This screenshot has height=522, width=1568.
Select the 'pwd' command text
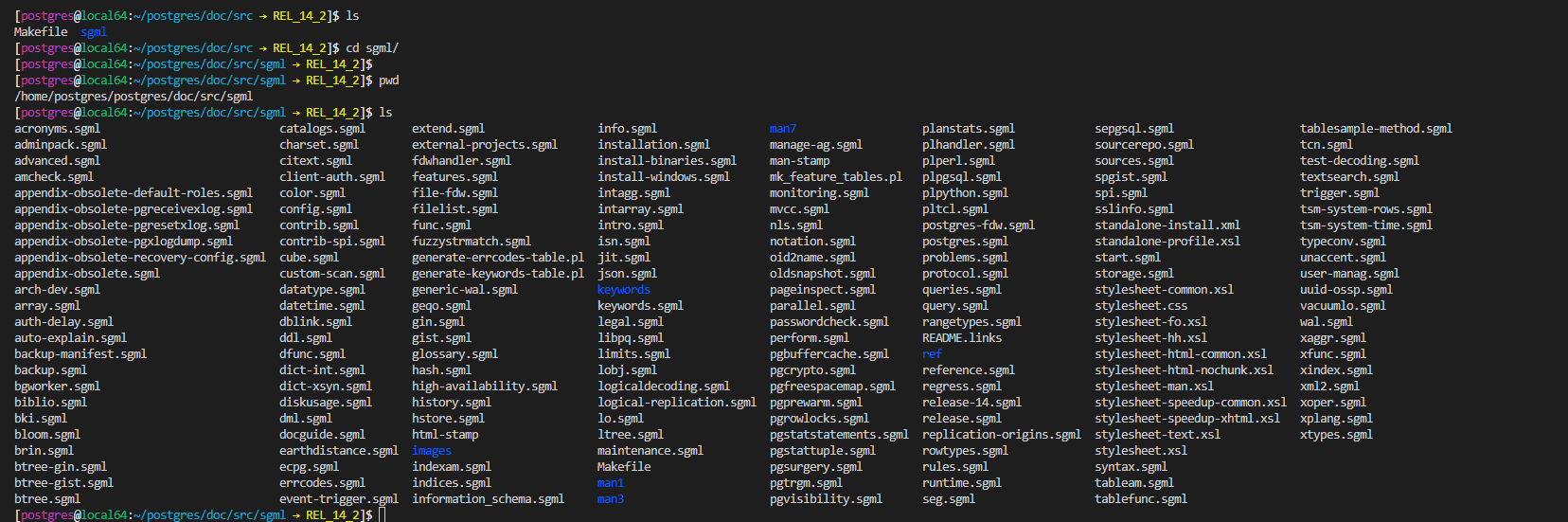(388, 81)
